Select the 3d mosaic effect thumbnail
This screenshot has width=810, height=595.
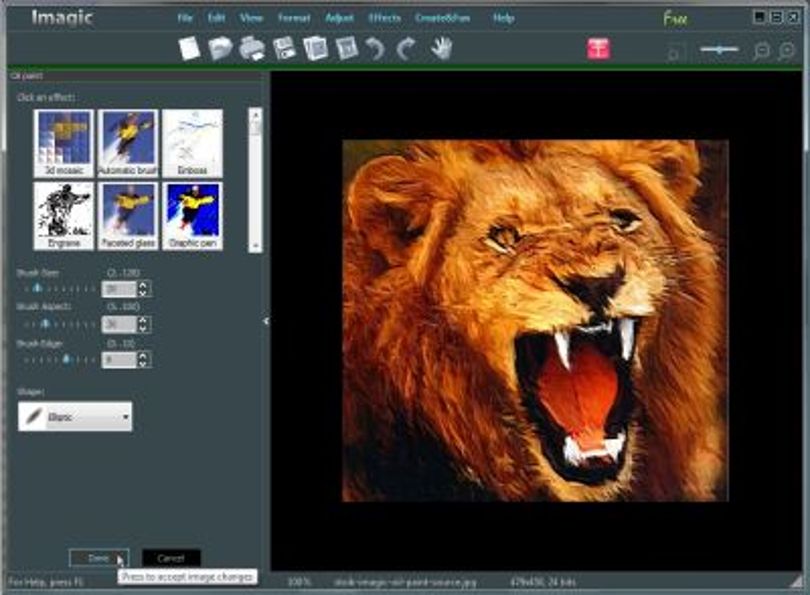tap(64, 143)
